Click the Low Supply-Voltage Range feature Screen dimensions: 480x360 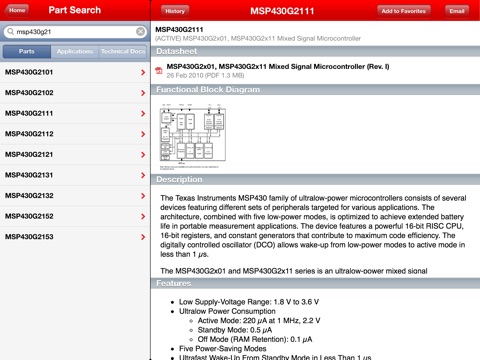pos(249,302)
